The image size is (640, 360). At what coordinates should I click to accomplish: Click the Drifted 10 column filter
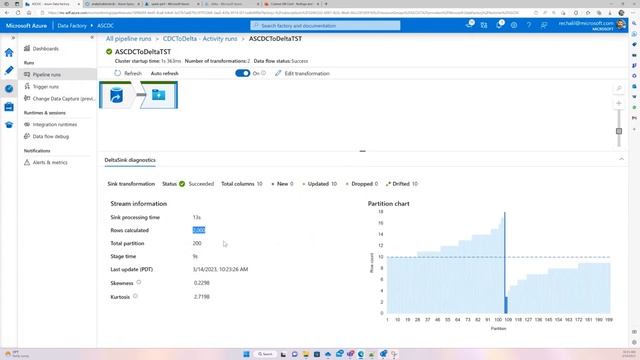(x=402, y=184)
